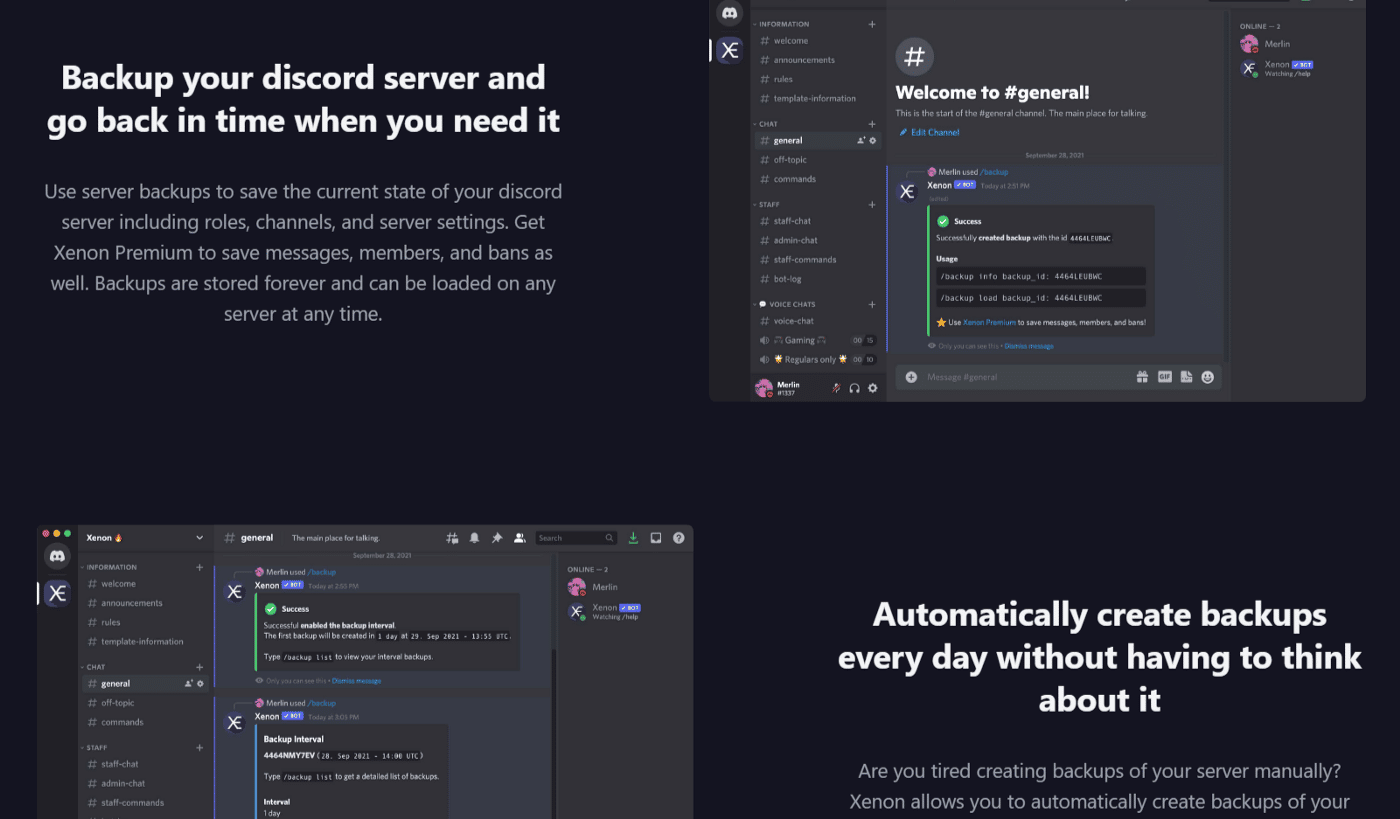Open Xenon server dropdown in lower screenshot
The width and height of the screenshot is (1400, 819).
[200, 538]
